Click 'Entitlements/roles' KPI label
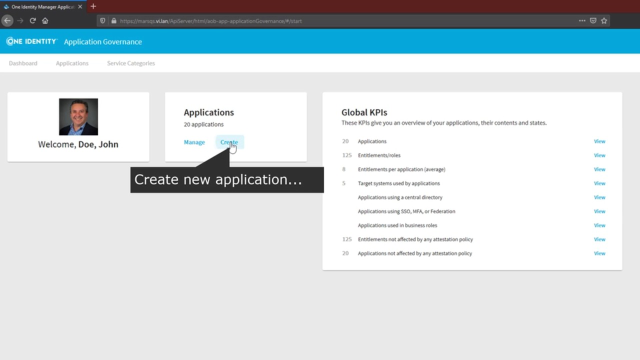640x360 pixels. coord(379,155)
